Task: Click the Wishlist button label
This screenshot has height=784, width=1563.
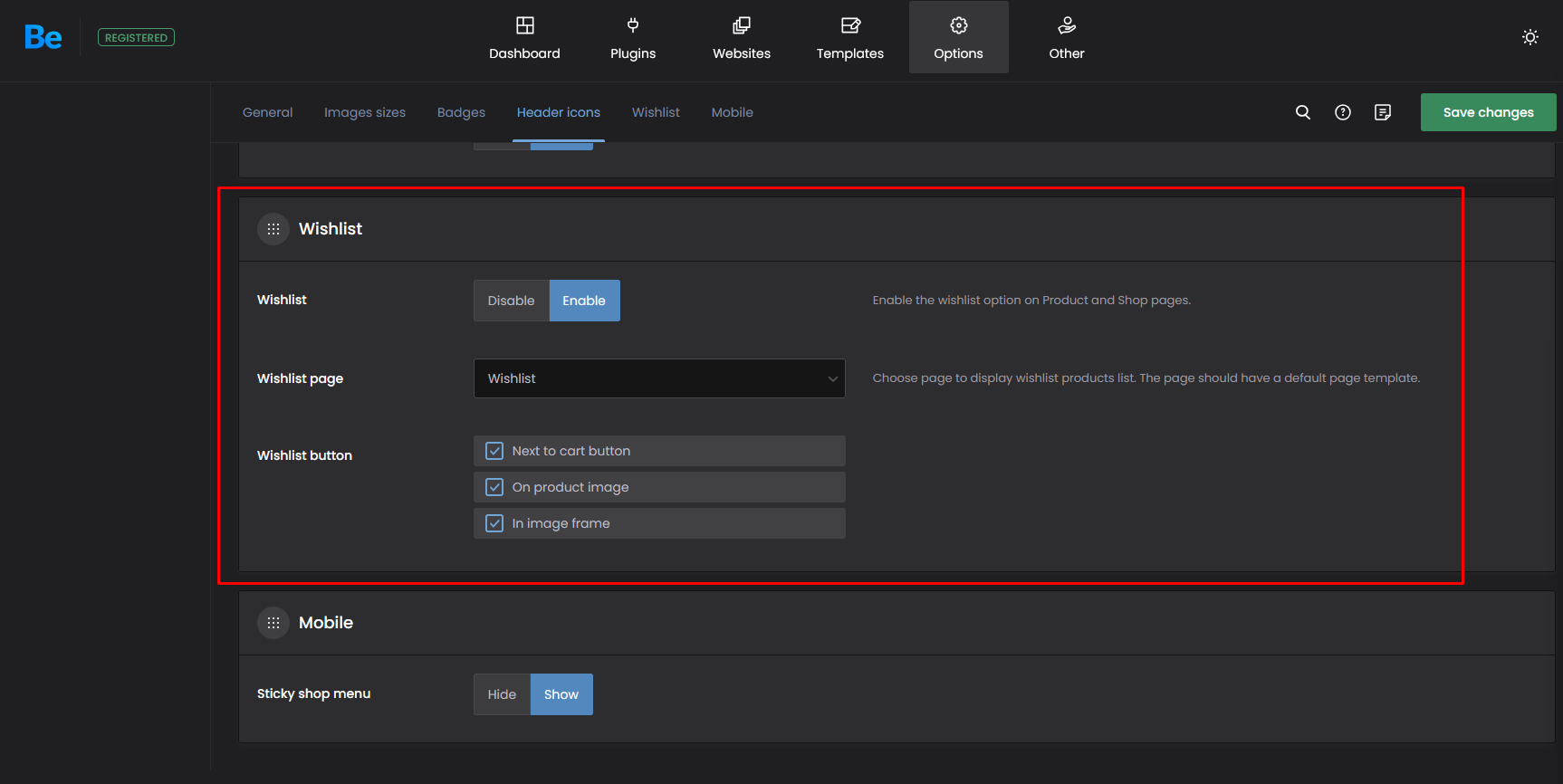Action: [304, 455]
